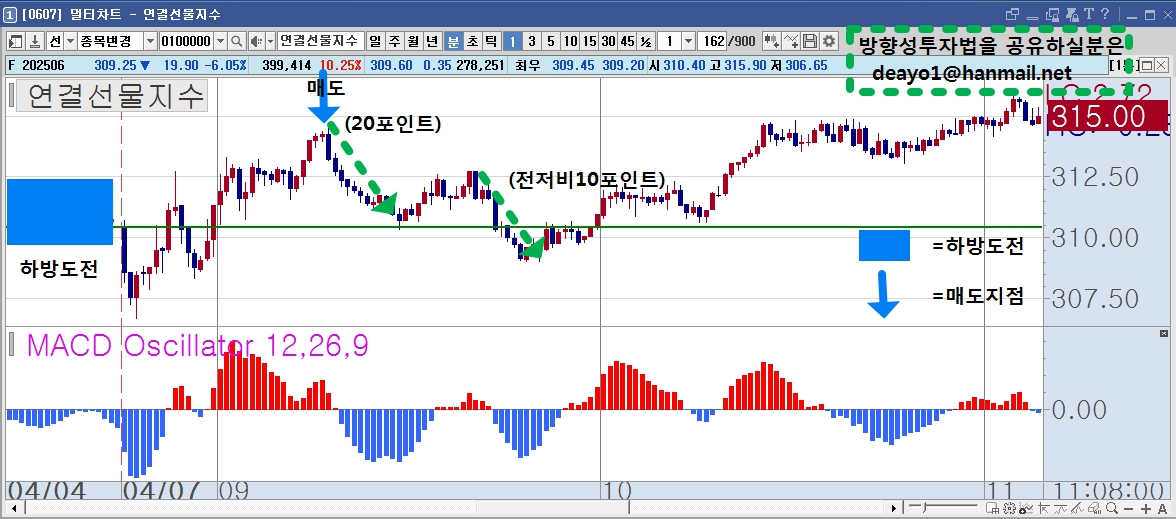1176x519 pixels.
Task: Click the 30-minute interval button
Action: pyautogui.click(x=608, y=40)
